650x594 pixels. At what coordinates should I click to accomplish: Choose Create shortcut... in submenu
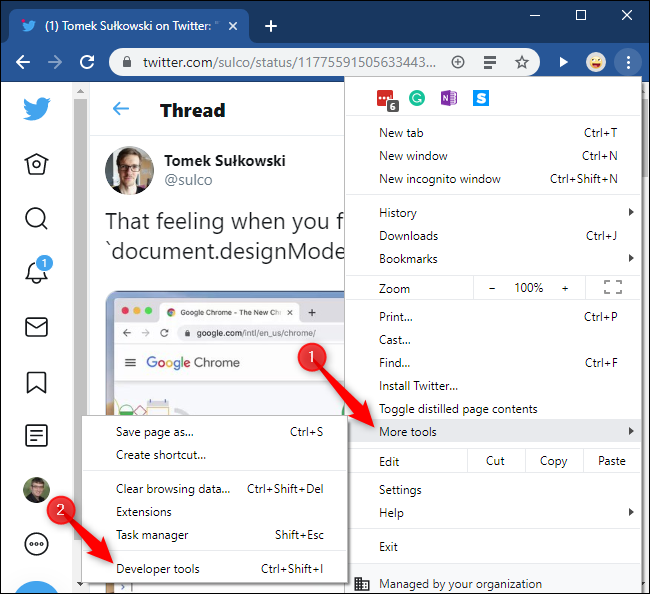(x=214, y=455)
